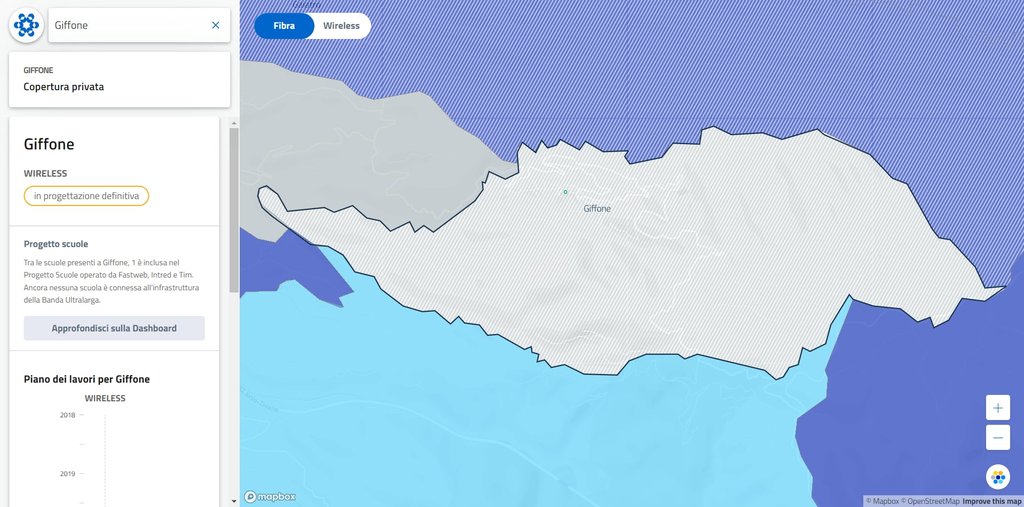
Task: Zoom out of the map
Action: [998, 438]
